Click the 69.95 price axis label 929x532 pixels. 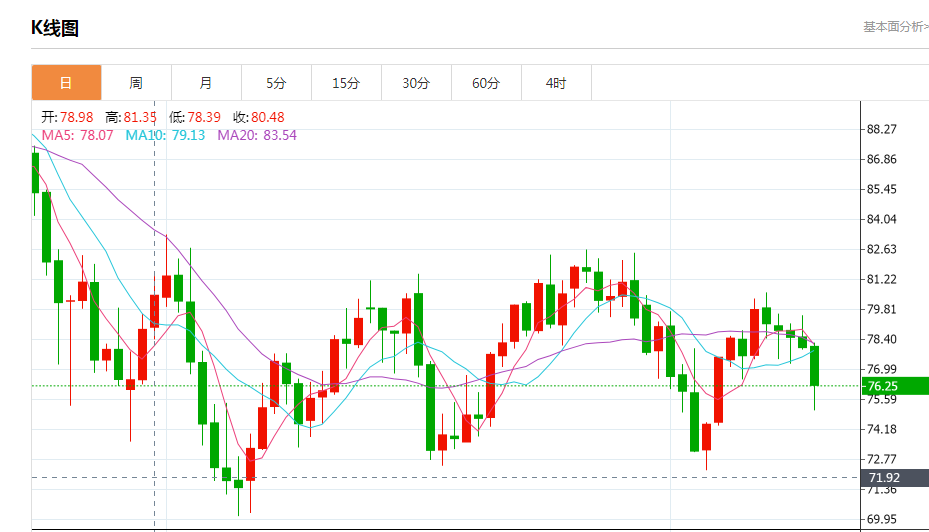click(x=881, y=519)
